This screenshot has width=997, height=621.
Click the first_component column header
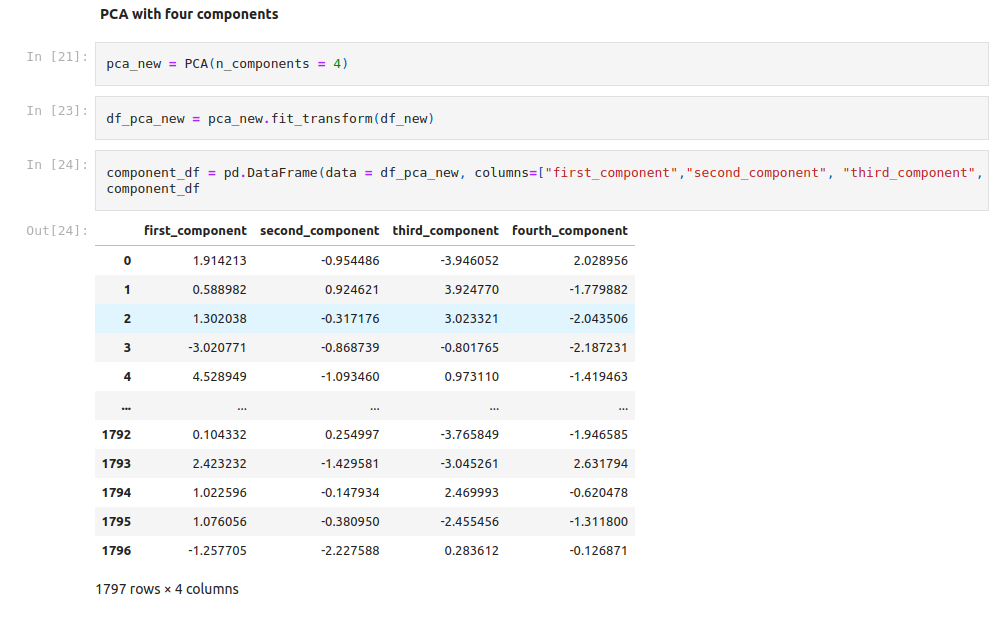click(195, 231)
